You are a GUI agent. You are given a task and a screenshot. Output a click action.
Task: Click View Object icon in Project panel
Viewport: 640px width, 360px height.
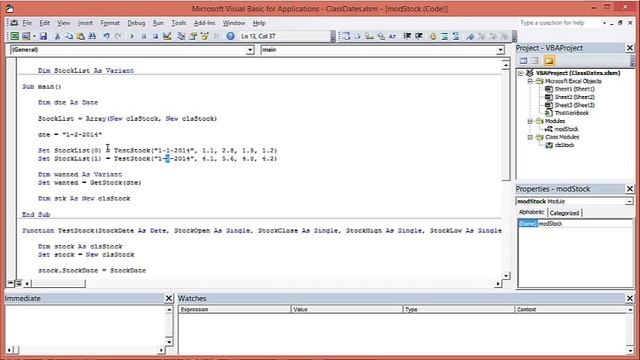click(x=535, y=61)
